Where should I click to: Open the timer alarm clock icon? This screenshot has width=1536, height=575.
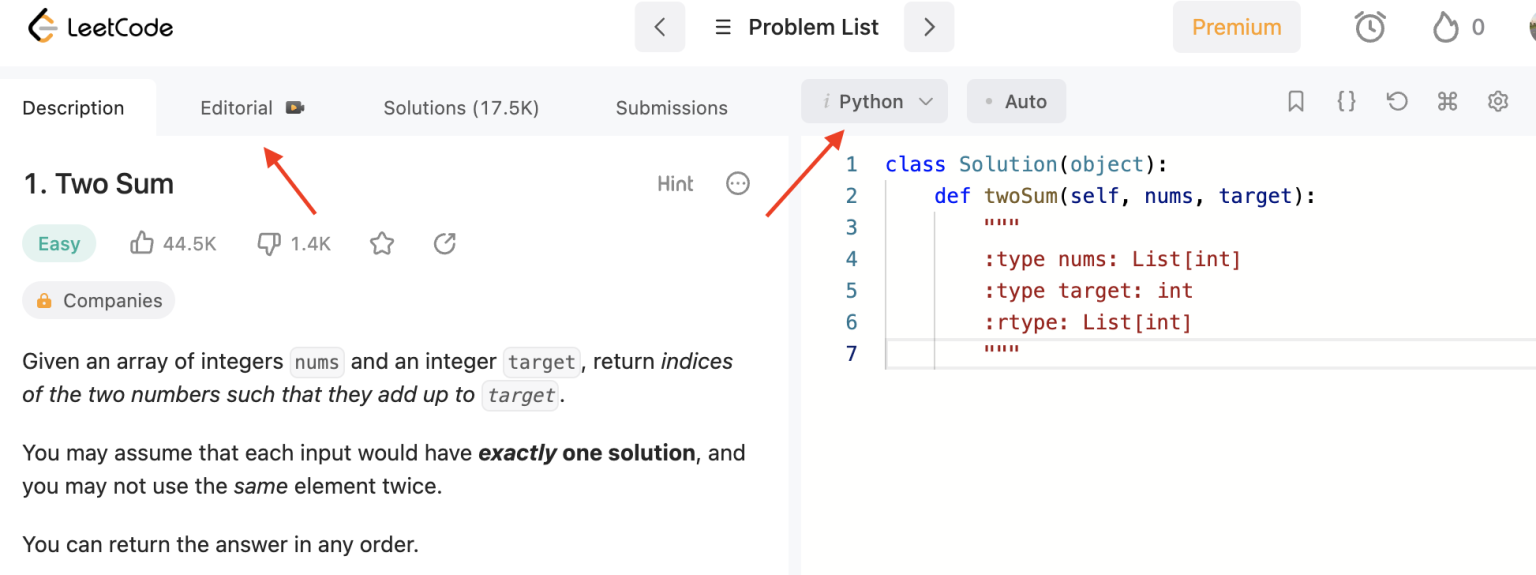tap(1369, 27)
